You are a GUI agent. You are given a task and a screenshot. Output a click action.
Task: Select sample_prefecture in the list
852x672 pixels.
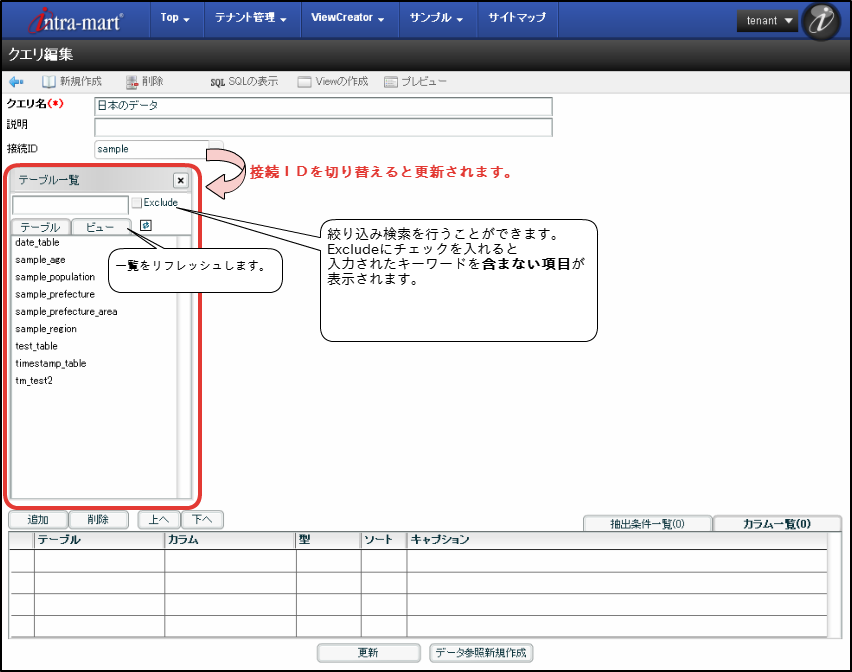click(55, 294)
